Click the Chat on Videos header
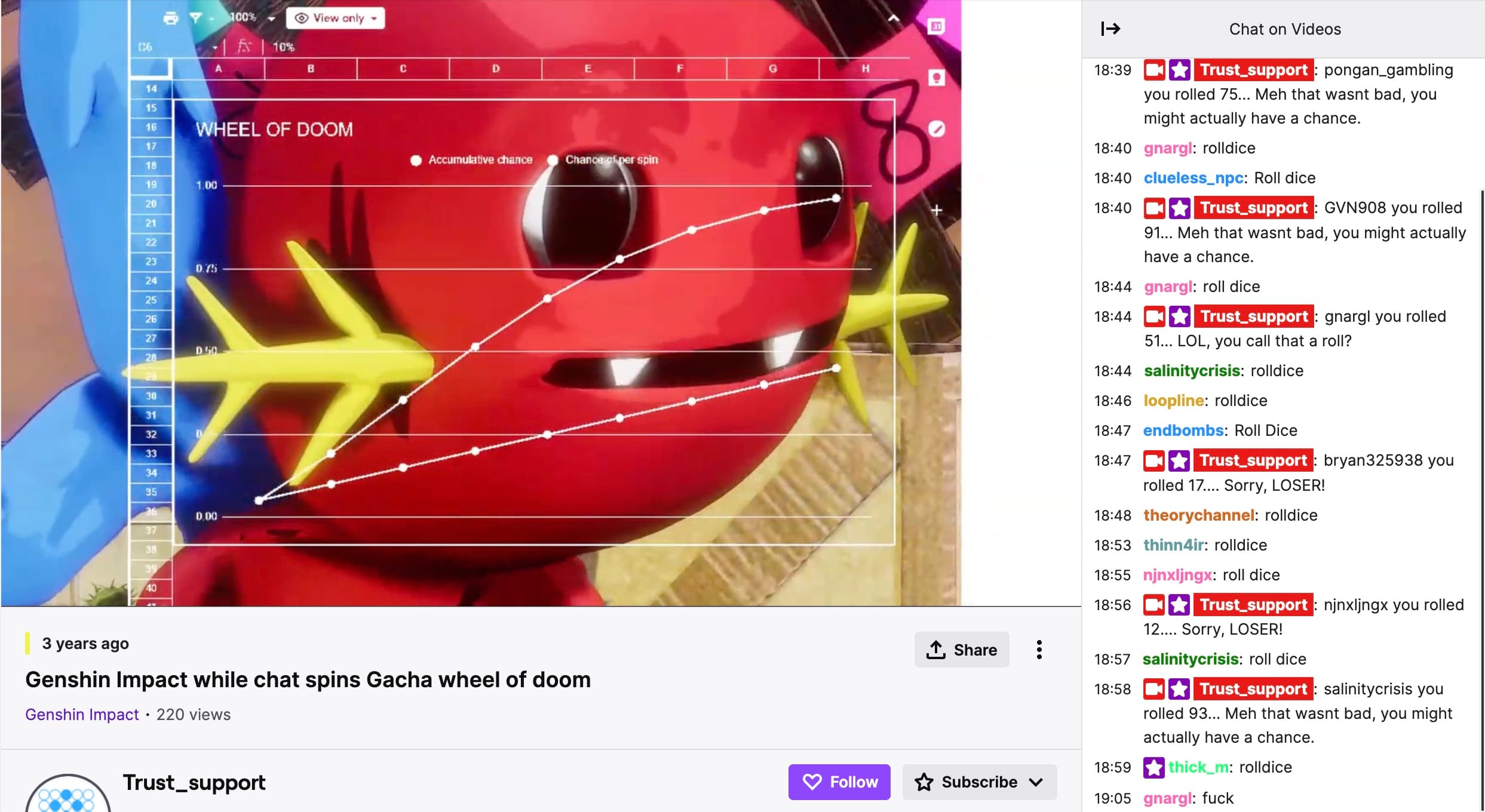The height and width of the screenshot is (812, 1485). (x=1284, y=29)
